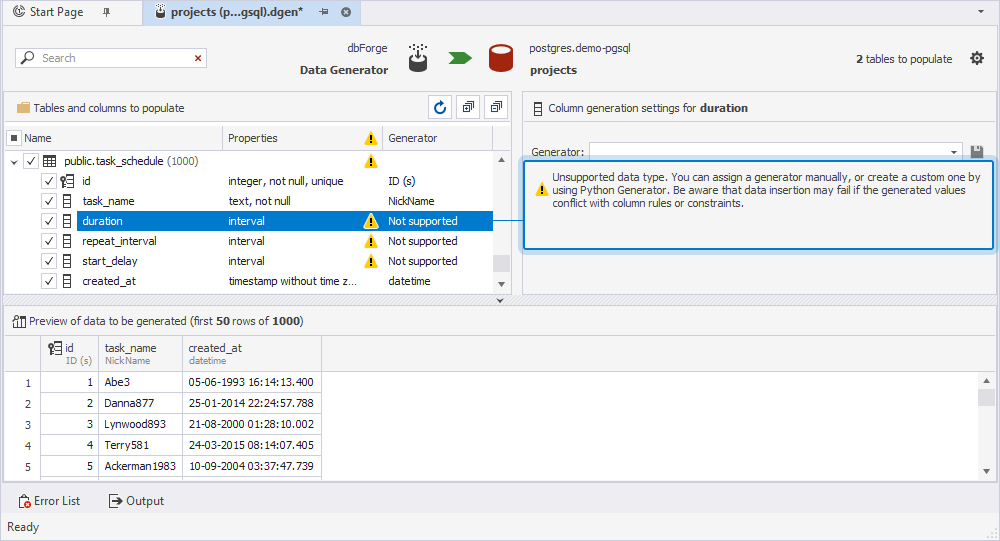Sort by the Name column header

point(121,138)
